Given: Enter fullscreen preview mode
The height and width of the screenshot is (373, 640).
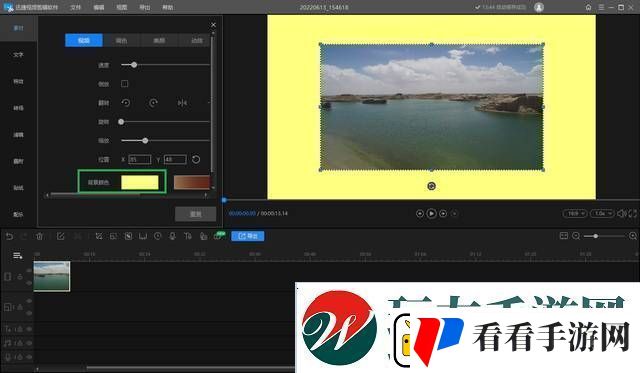Looking at the screenshot, I should (x=633, y=213).
